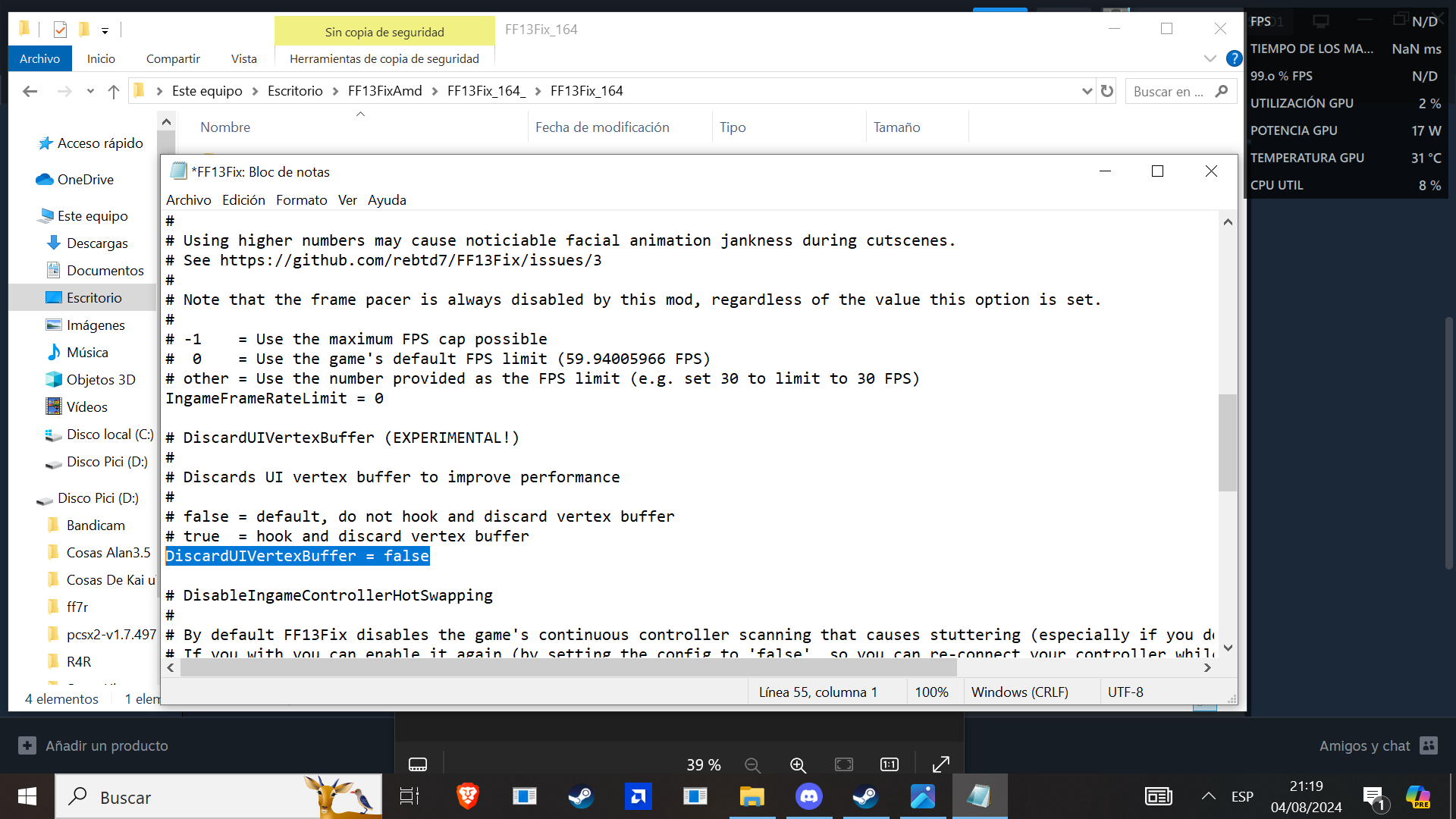This screenshot has height=819, width=1456.
Task: Click the zoom in magnifier icon
Action: (x=798, y=765)
